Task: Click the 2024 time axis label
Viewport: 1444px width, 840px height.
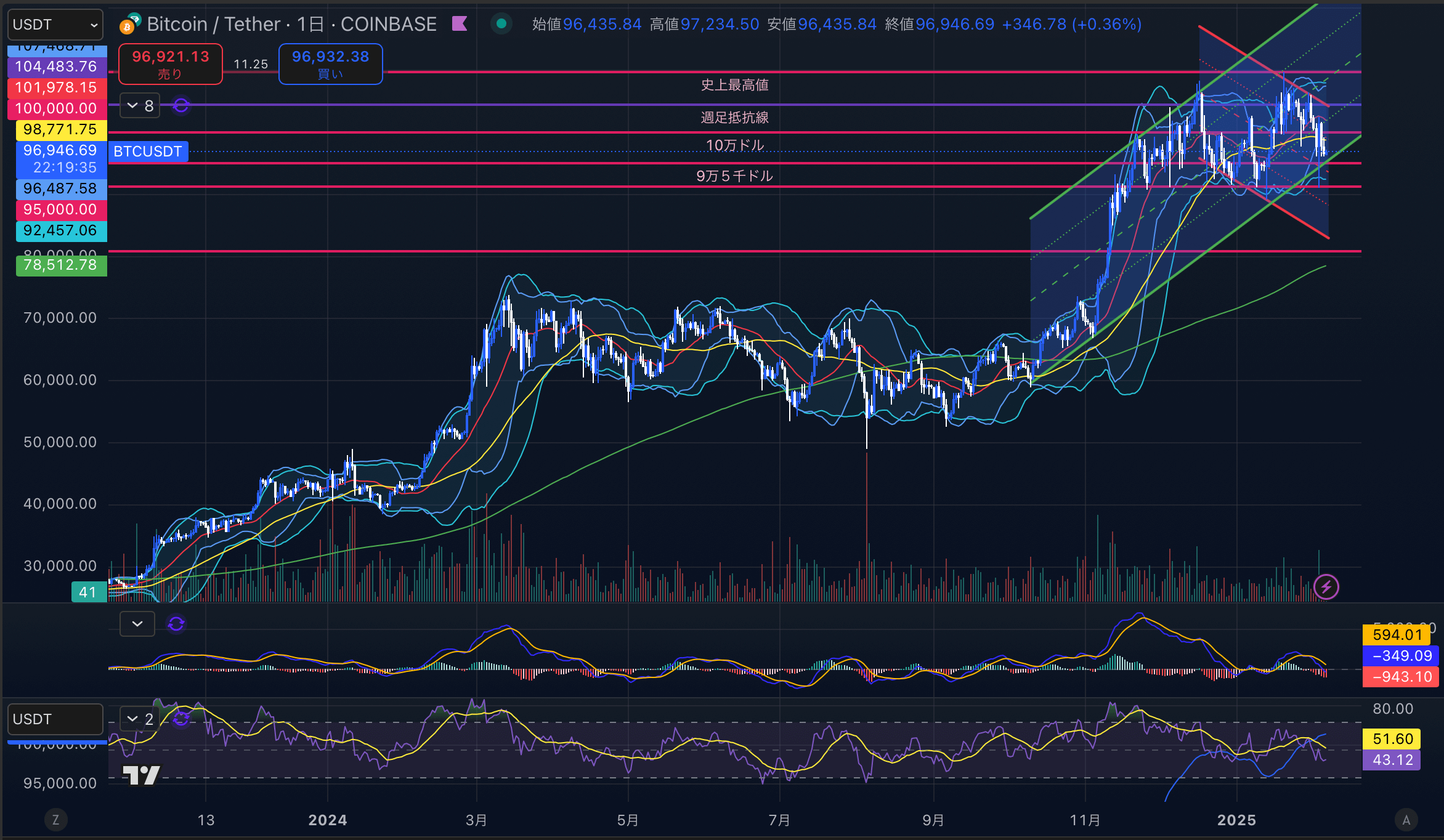Action: pyautogui.click(x=328, y=820)
